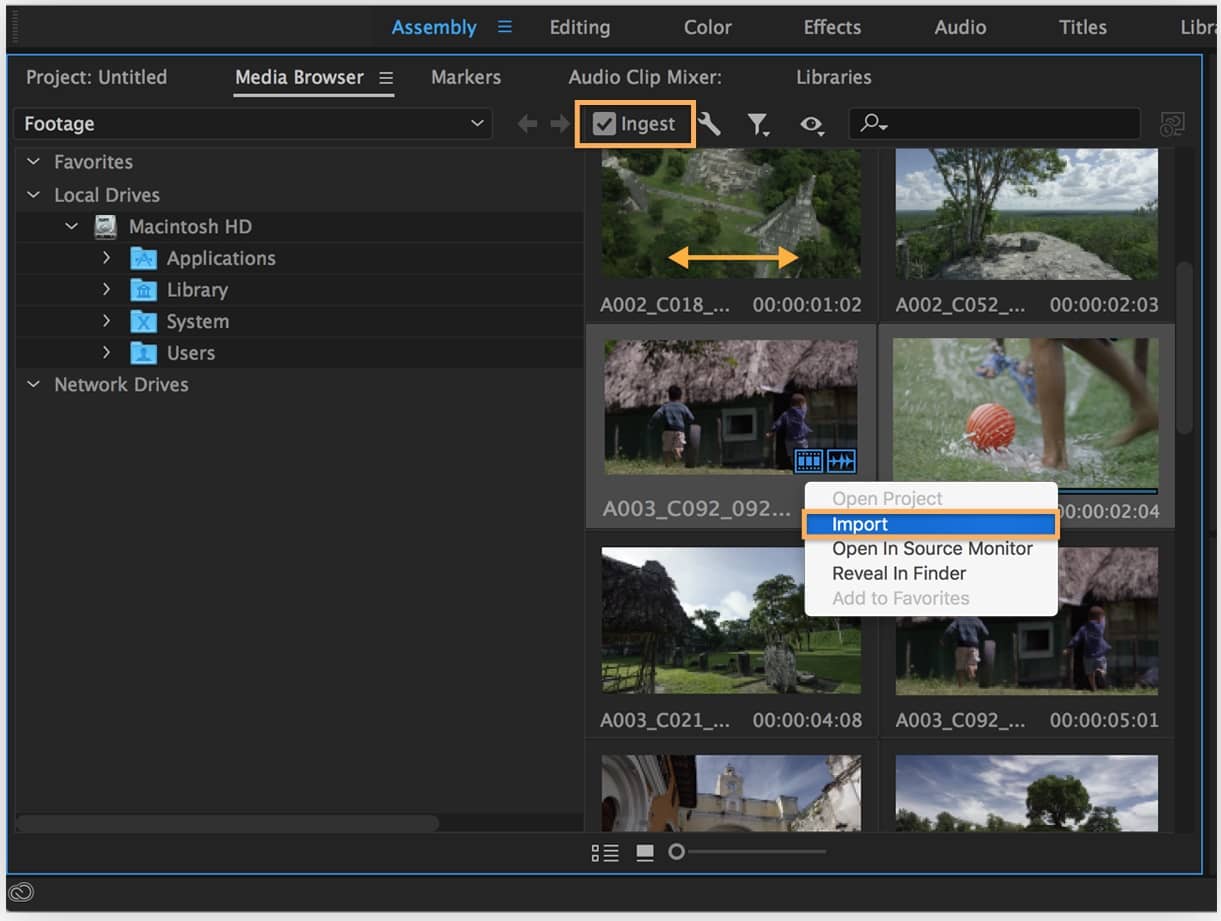The height and width of the screenshot is (921, 1221).
Task: Click audio usage badge on A003_C092_092 clip
Action: pyautogui.click(x=842, y=461)
